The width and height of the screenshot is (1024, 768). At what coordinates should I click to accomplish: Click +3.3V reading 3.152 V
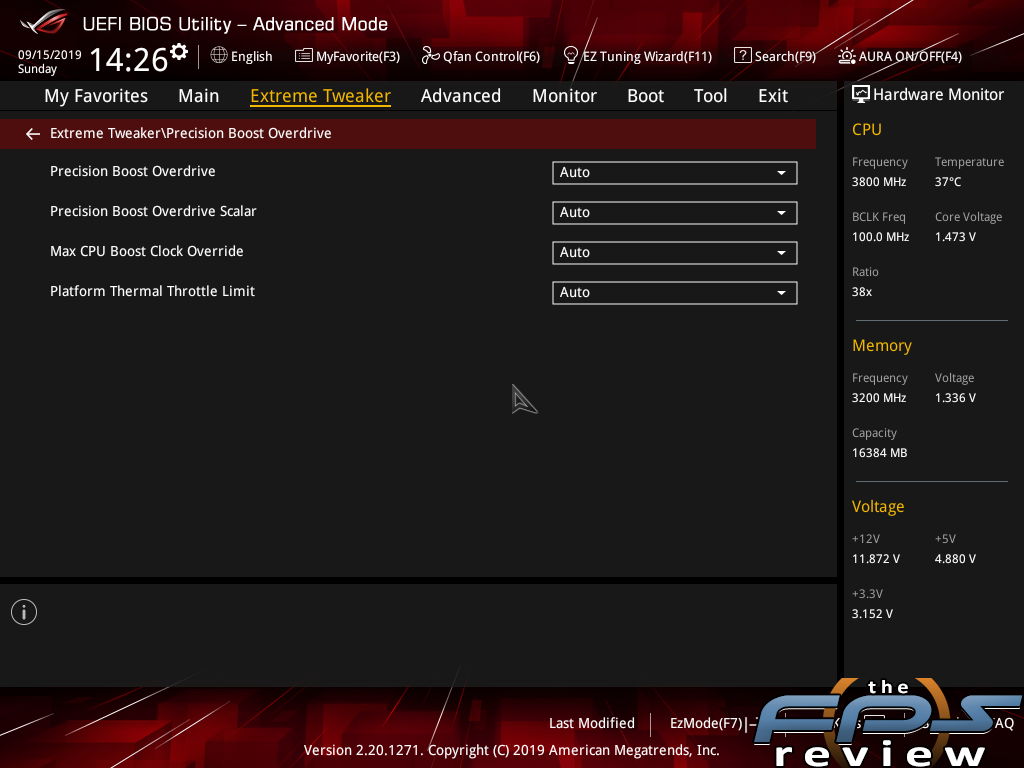pos(872,613)
